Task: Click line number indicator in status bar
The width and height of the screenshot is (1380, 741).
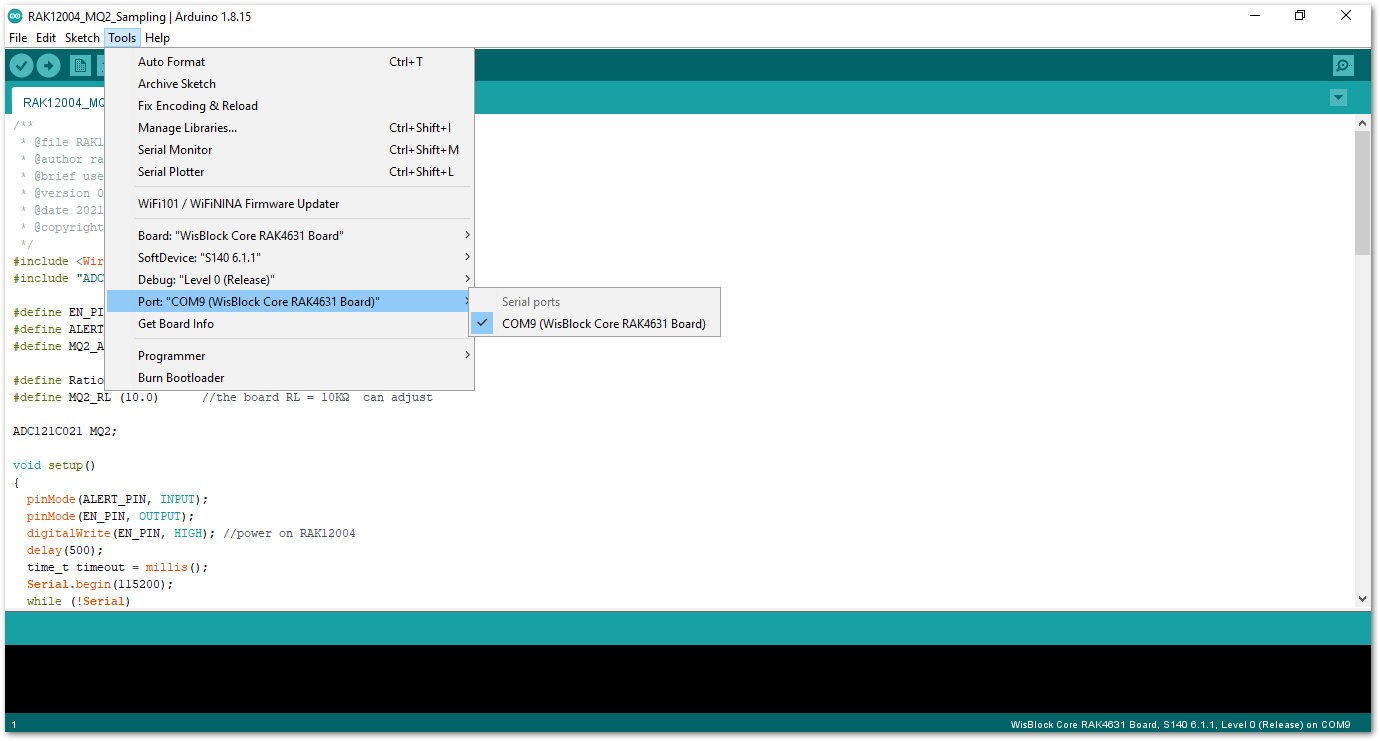Action: click(x=14, y=725)
